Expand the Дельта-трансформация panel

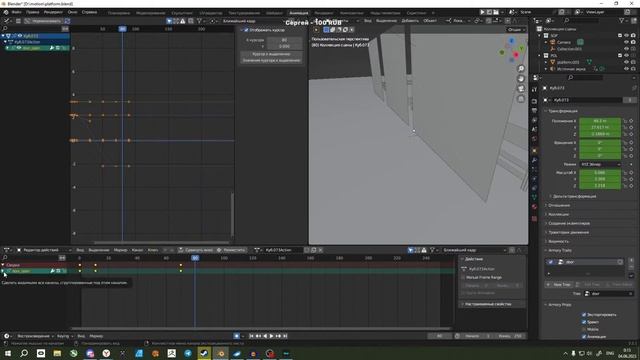pyautogui.click(x=575, y=196)
